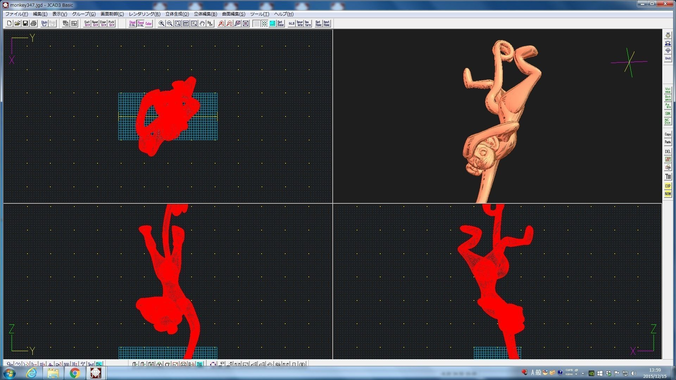
Task: Click the top view (XY) viewport
Action: tap(168, 116)
